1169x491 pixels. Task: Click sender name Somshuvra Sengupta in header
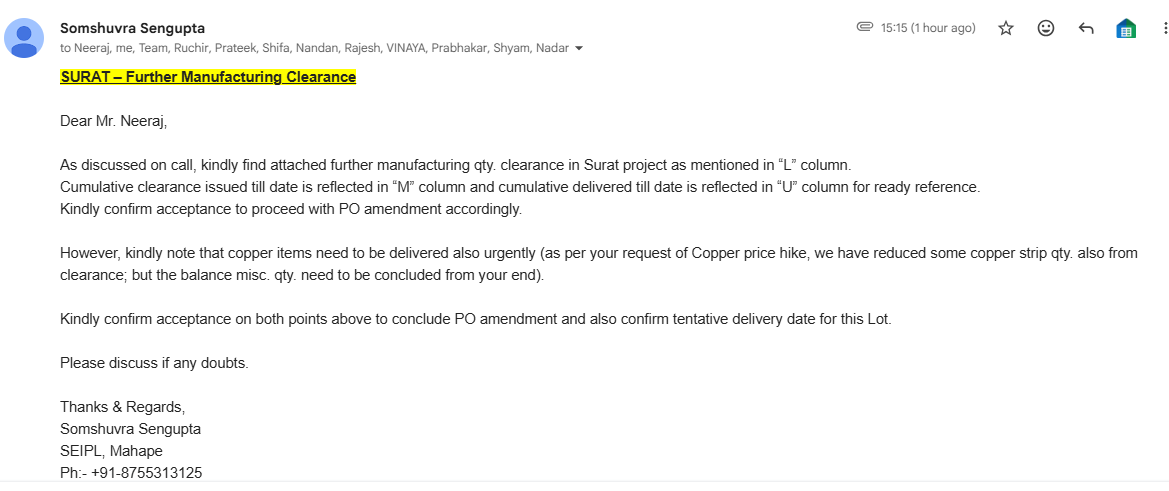coord(132,28)
